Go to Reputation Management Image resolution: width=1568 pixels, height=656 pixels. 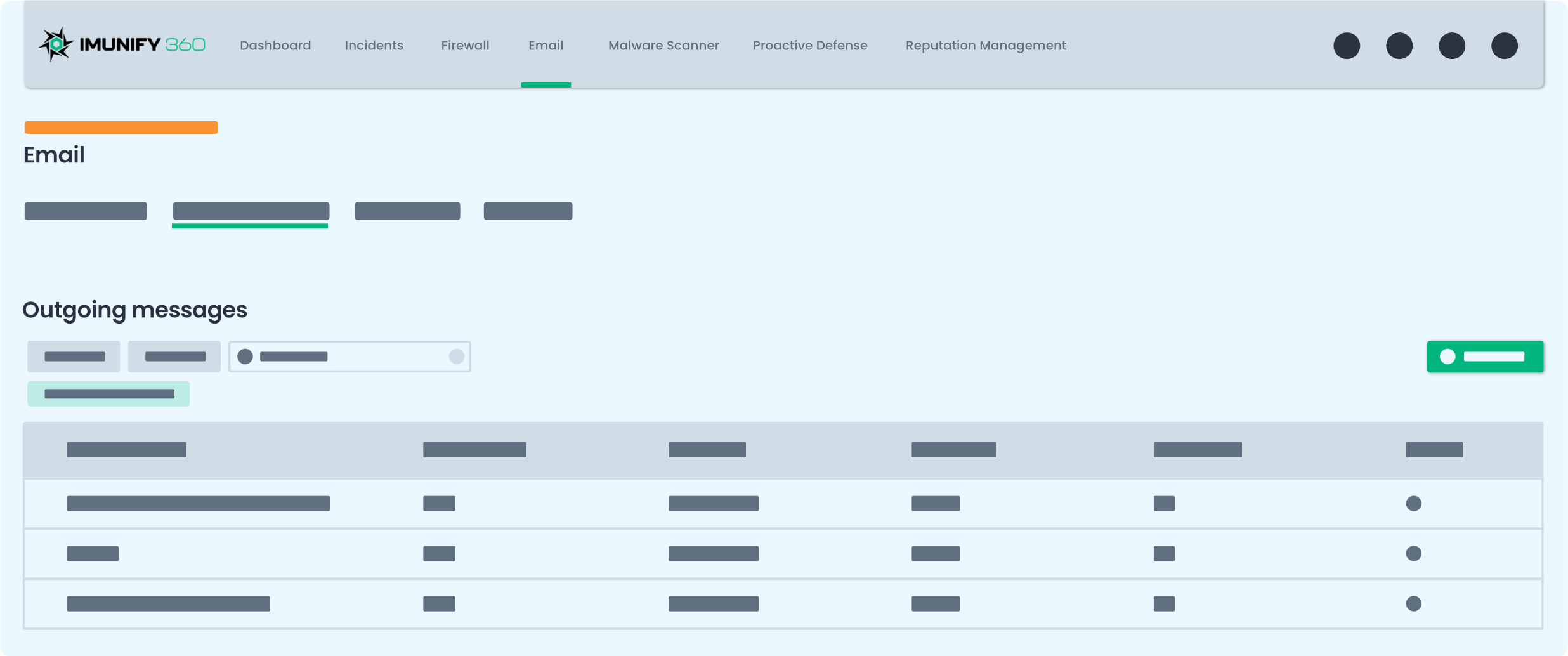point(986,46)
